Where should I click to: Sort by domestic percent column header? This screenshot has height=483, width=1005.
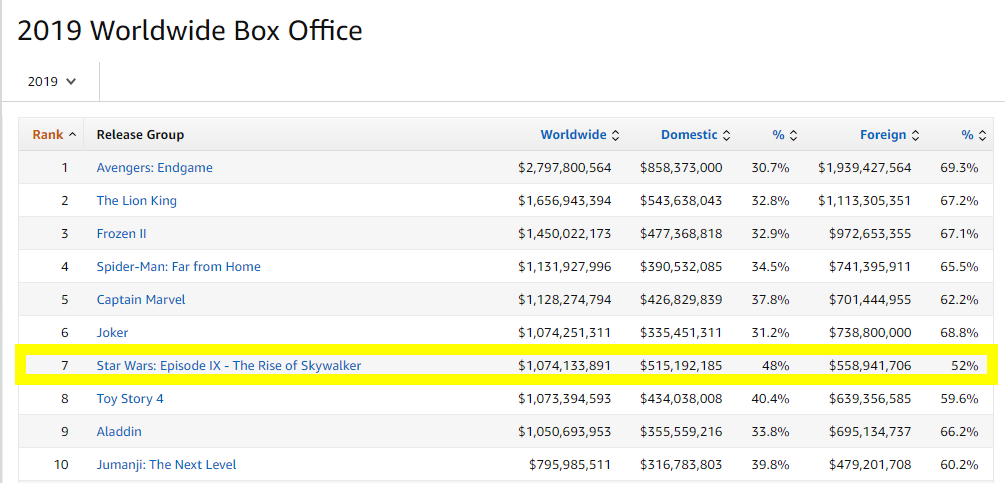(x=778, y=135)
